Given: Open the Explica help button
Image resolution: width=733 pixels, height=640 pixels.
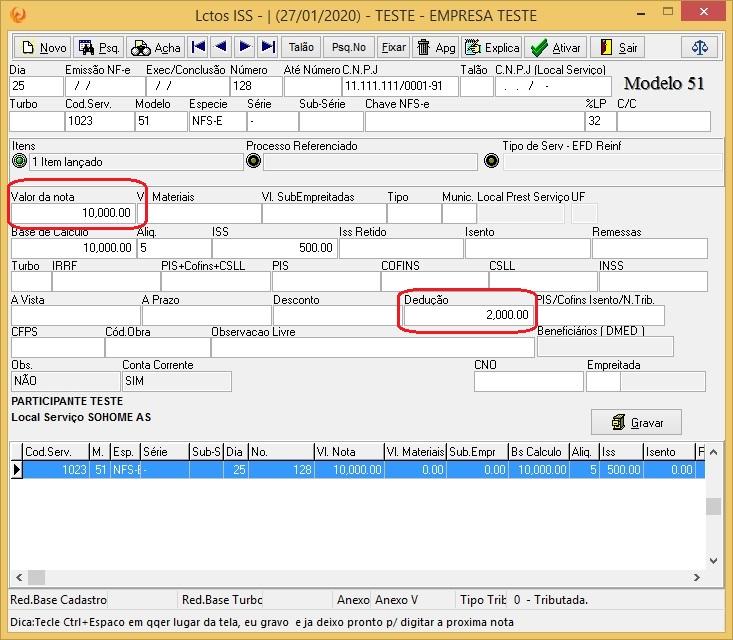Looking at the screenshot, I should (492, 47).
